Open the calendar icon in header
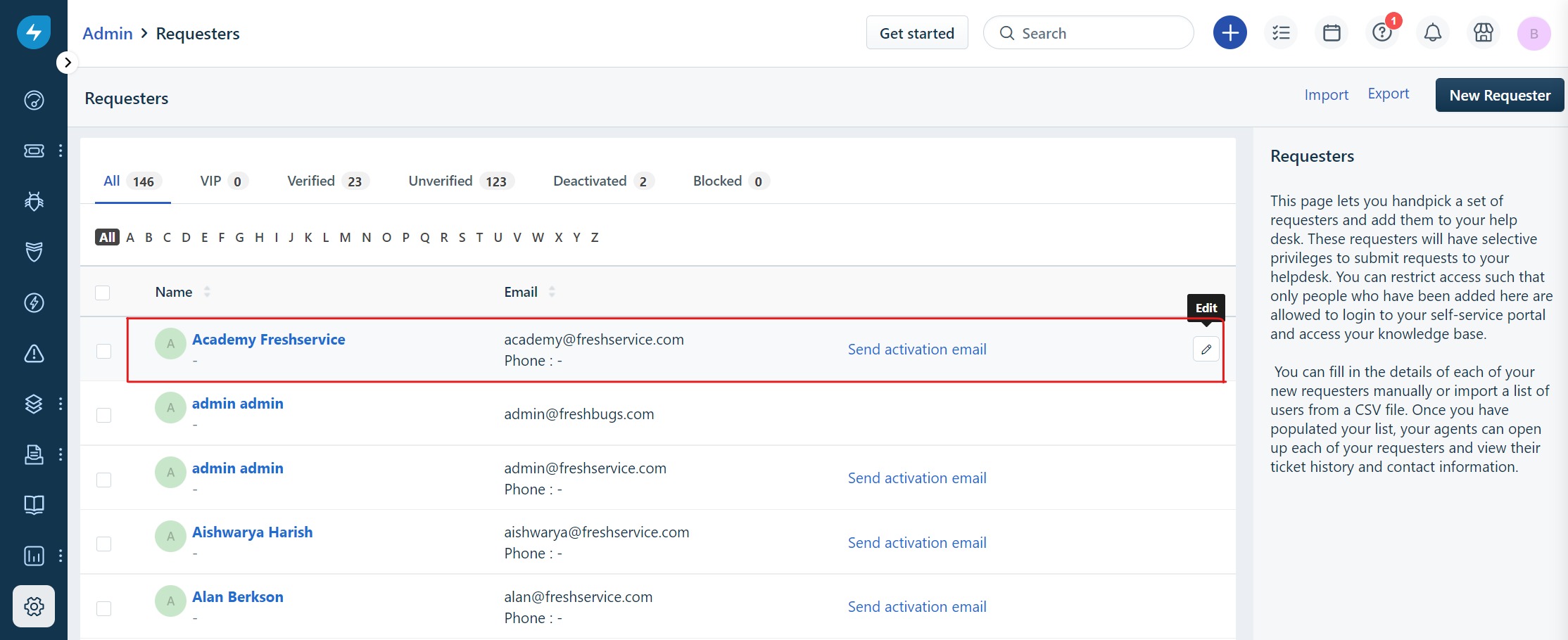 click(x=1332, y=33)
